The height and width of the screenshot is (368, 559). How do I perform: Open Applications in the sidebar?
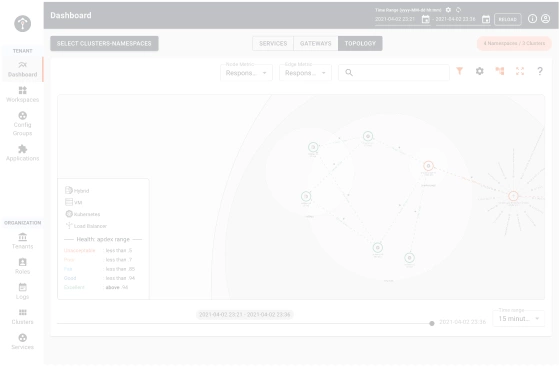(22, 153)
